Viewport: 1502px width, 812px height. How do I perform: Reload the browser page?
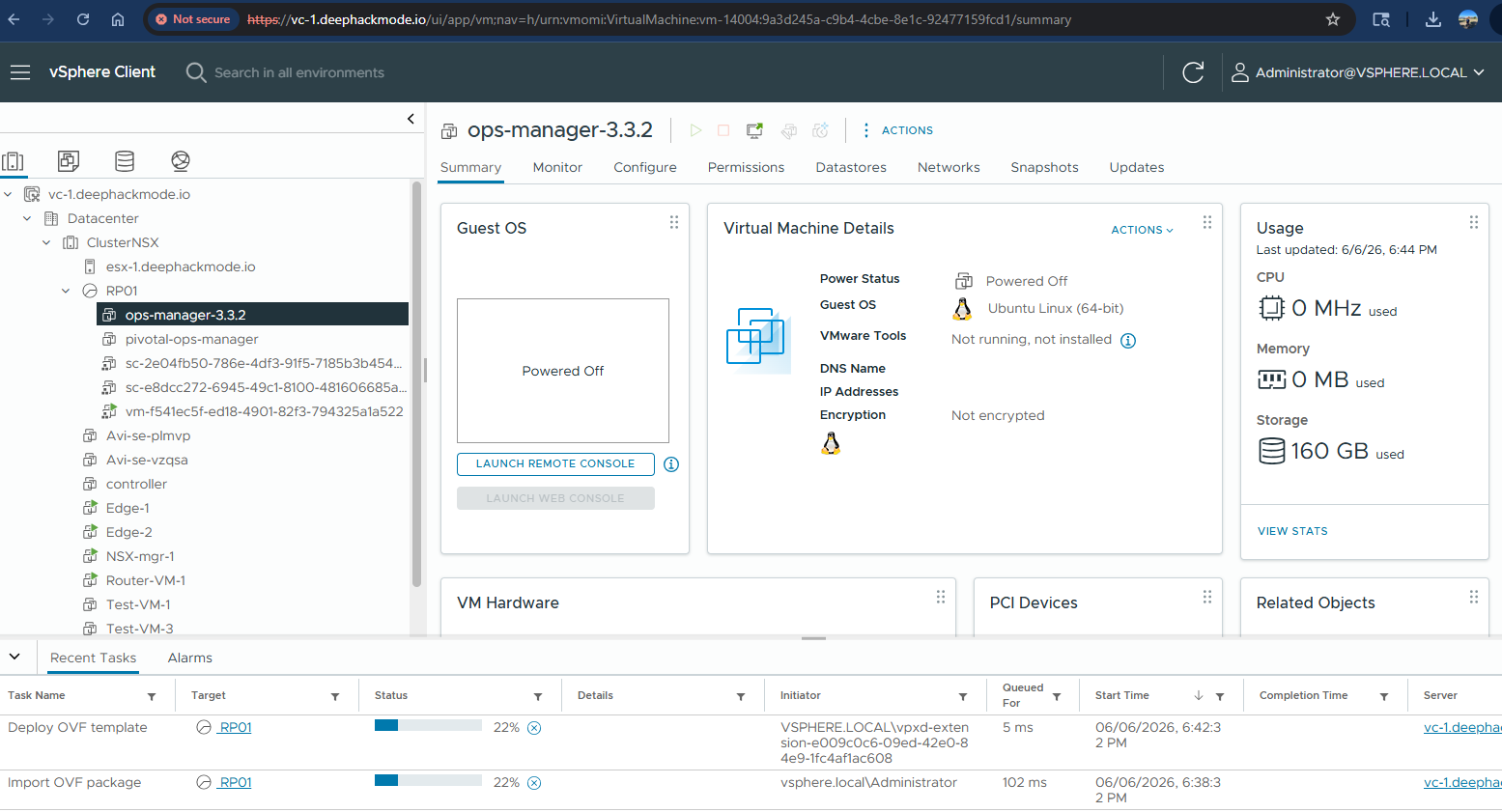point(83,19)
